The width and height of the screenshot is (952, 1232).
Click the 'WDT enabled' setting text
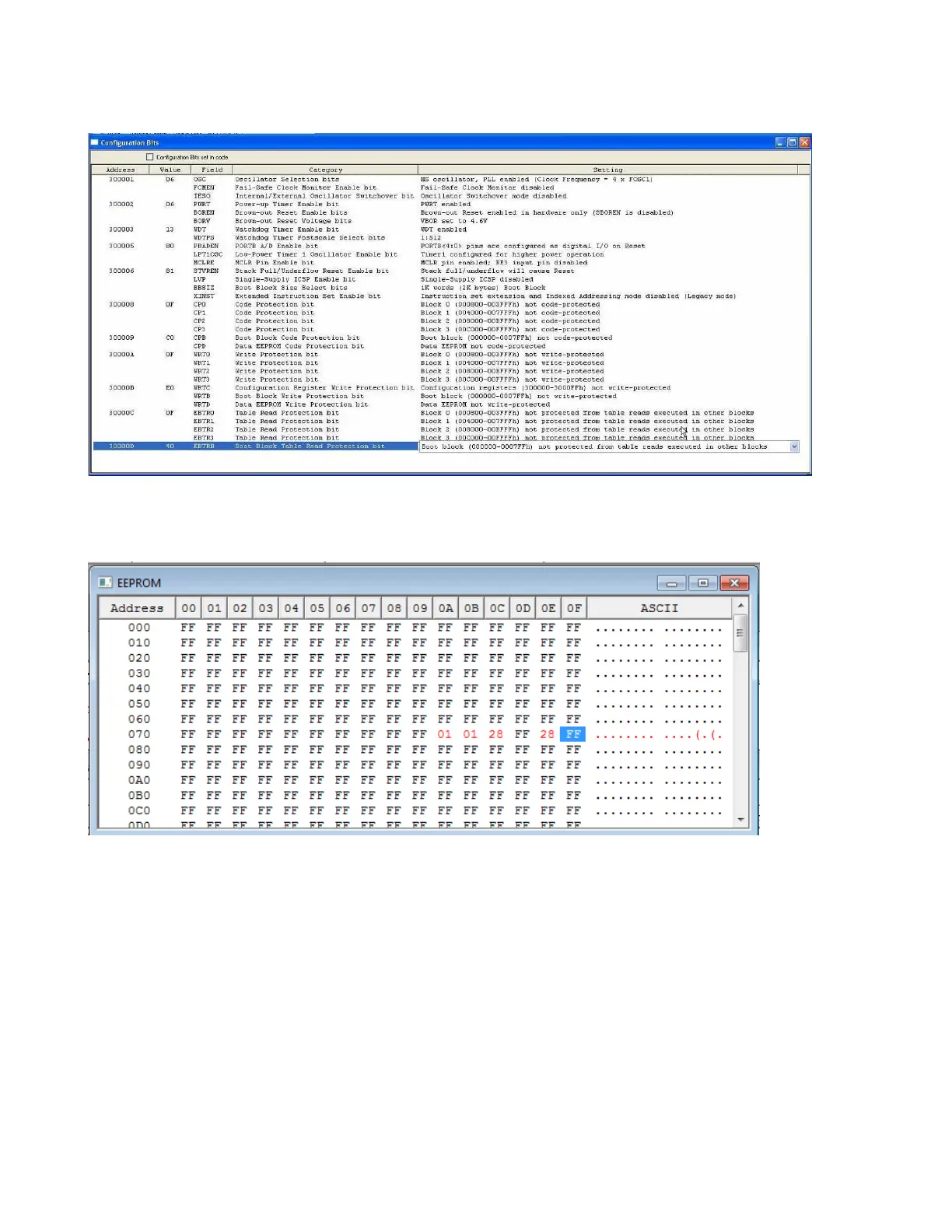point(444,229)
